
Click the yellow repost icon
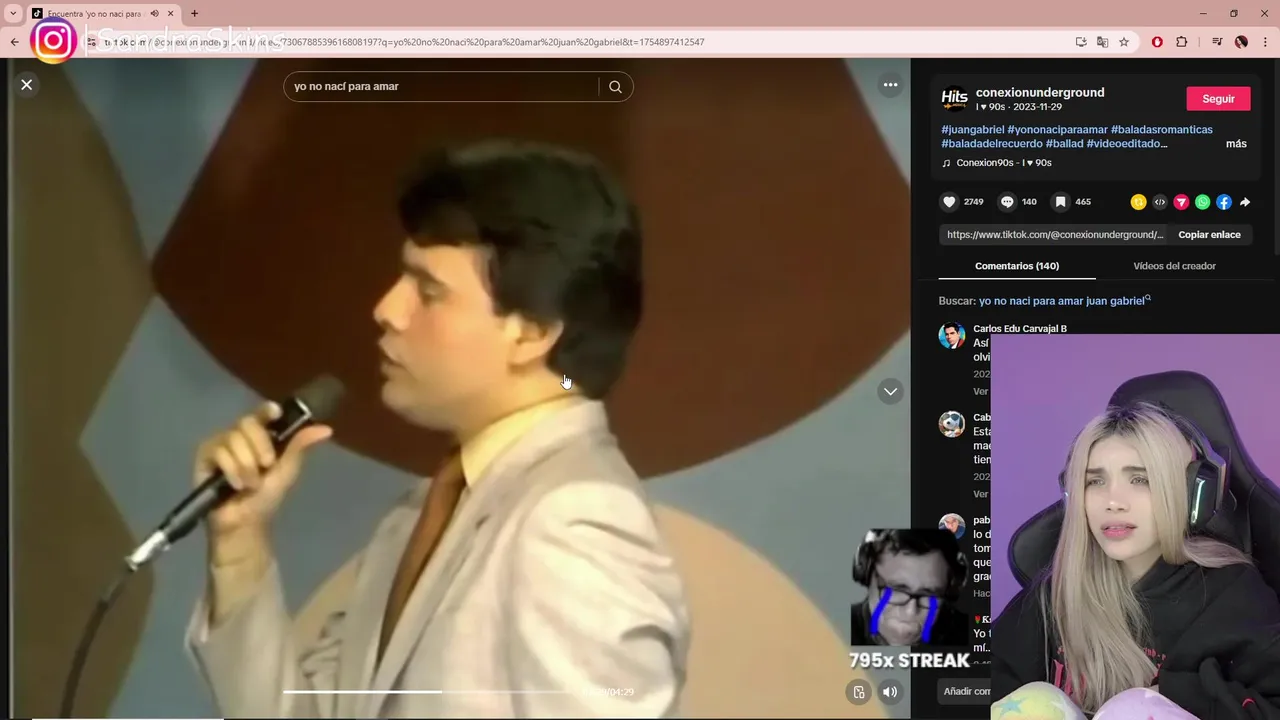[1138, 202]
